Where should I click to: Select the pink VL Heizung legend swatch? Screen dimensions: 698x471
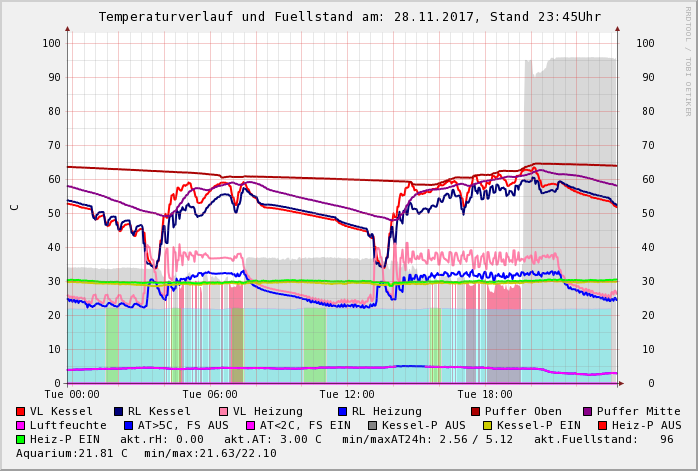pos(224,412)
